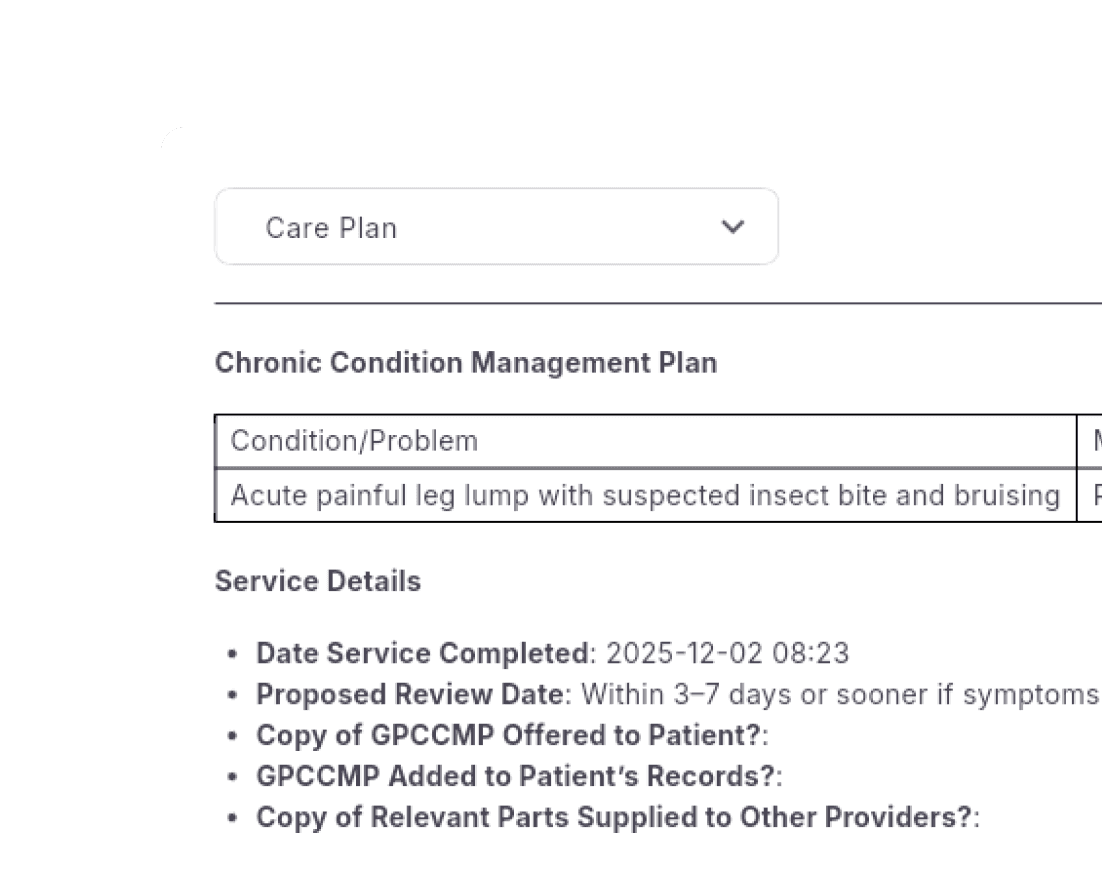This screenshot has width=1102, height=888.
Task: Click Copy of Relevant Parts Supplied line
Action: click(x=615, y=817)
